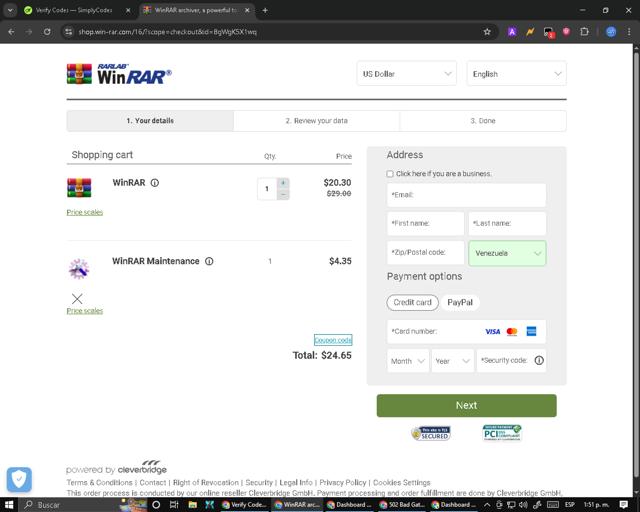Click the Mastercard logo
Screen dimensions: 640x512
(x=512, y=332)
